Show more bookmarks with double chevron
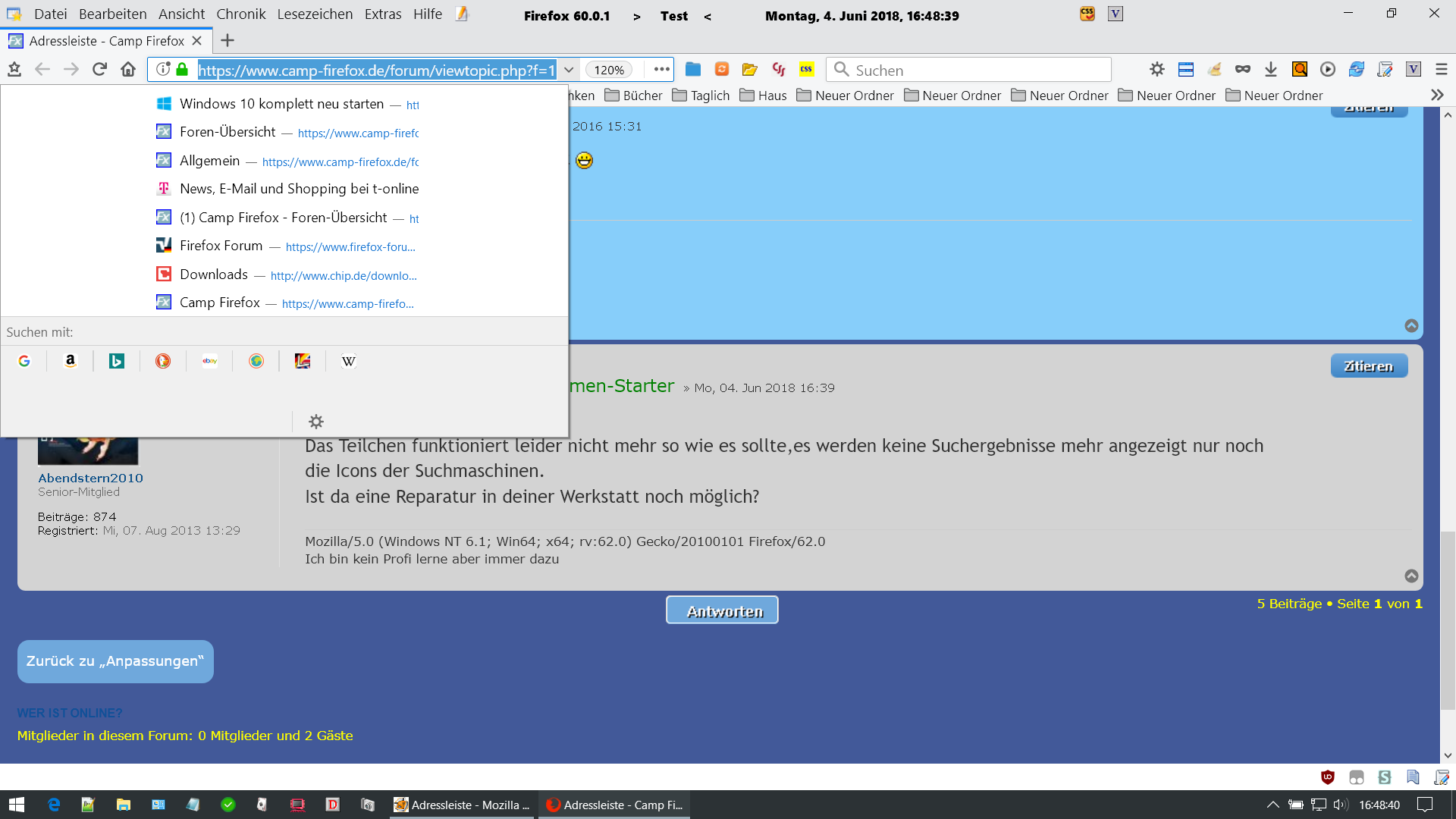 pyautogui.click(x=1437, y=96)
